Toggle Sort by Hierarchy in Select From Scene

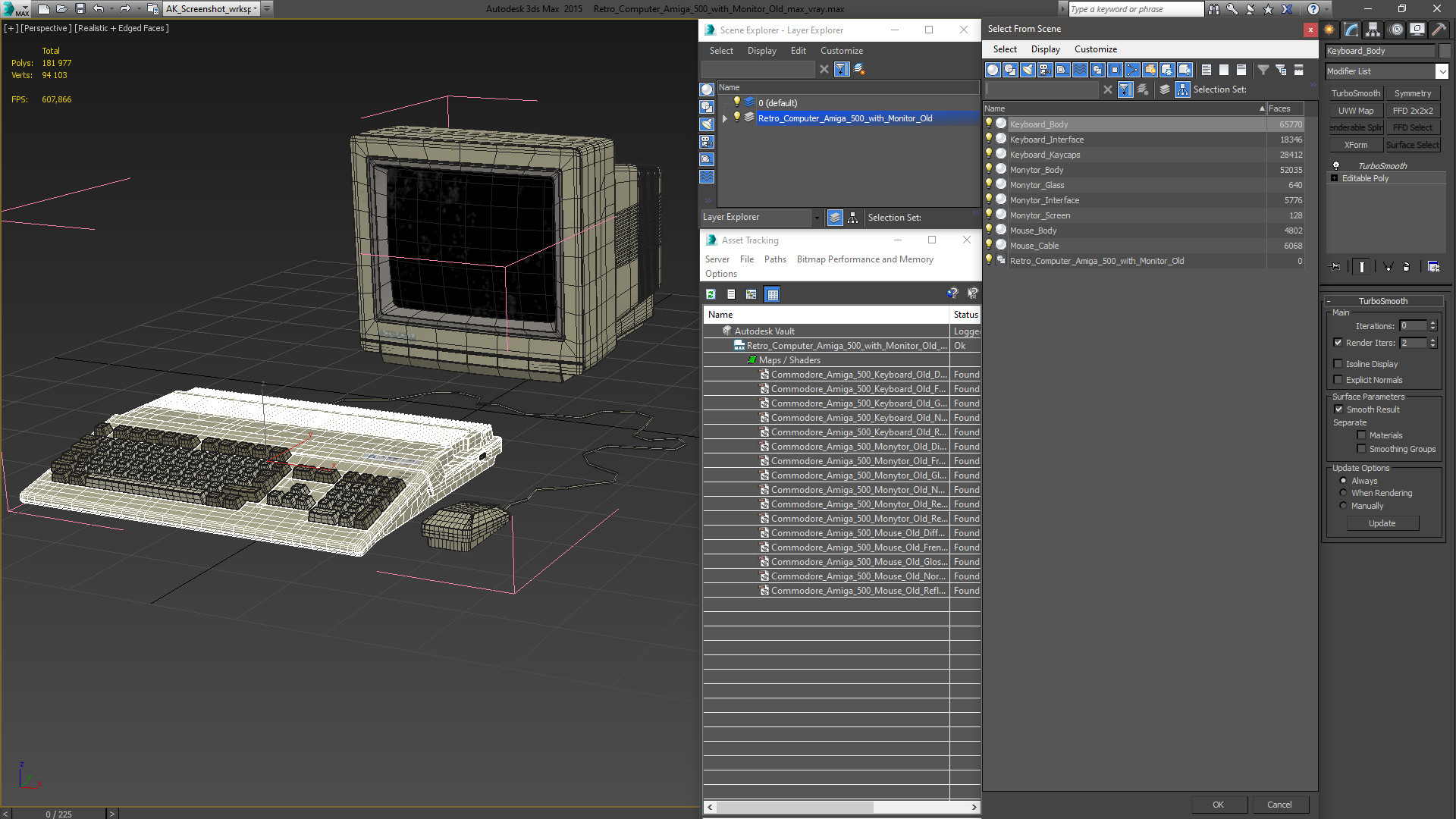(1182, 89)
